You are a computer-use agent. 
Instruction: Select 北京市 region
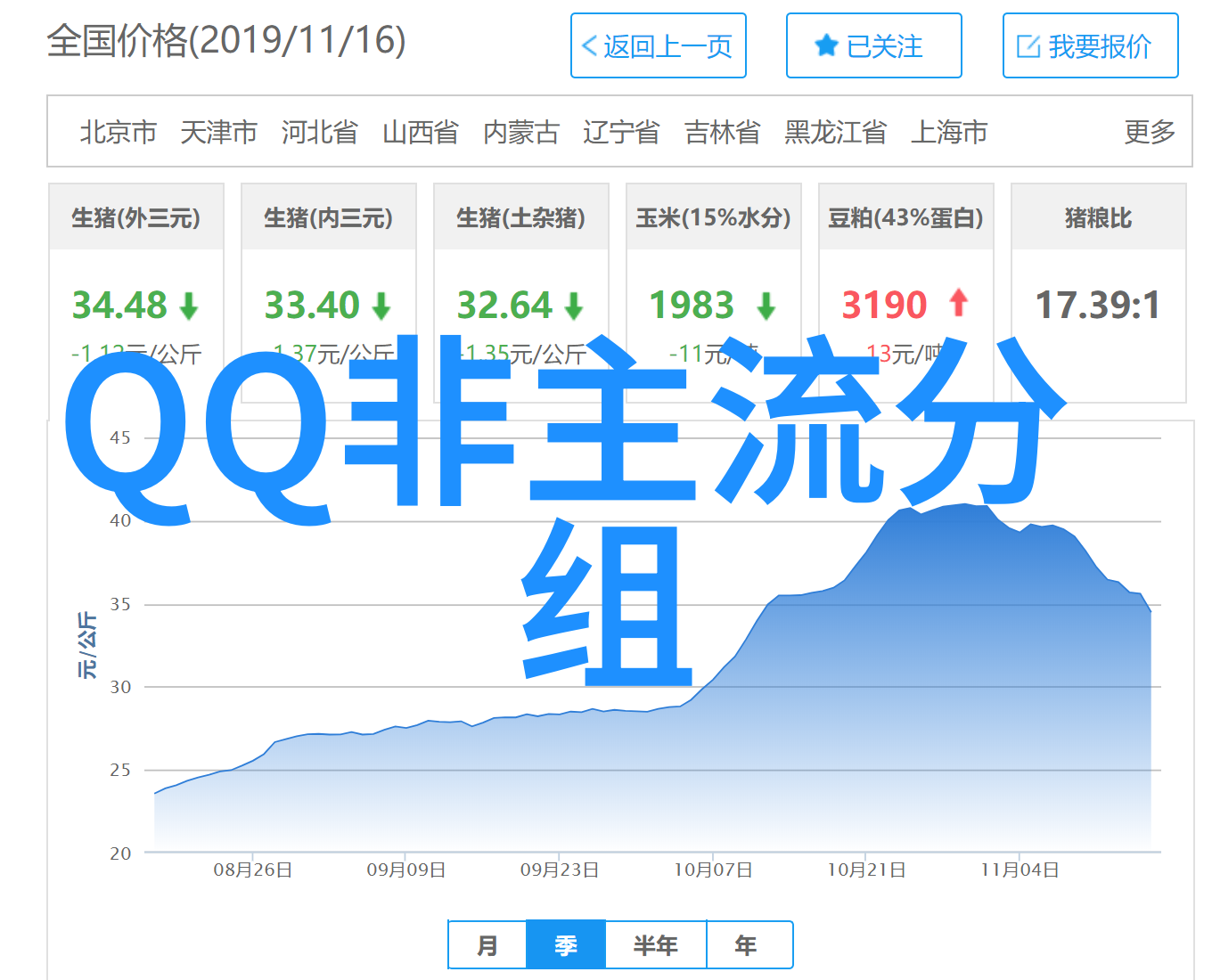pyautogui.click(x=119, y=132)
